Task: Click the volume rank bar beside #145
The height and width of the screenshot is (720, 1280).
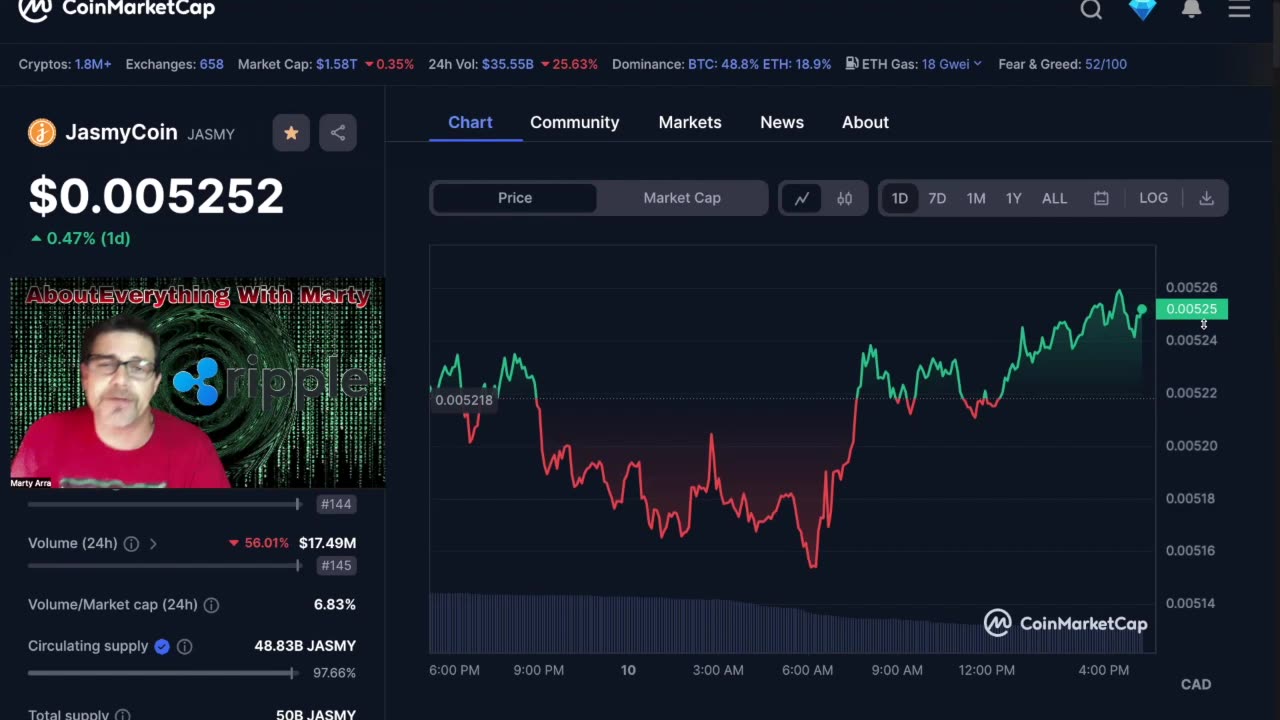Action: pyautogui.click(x=165, y=565)
